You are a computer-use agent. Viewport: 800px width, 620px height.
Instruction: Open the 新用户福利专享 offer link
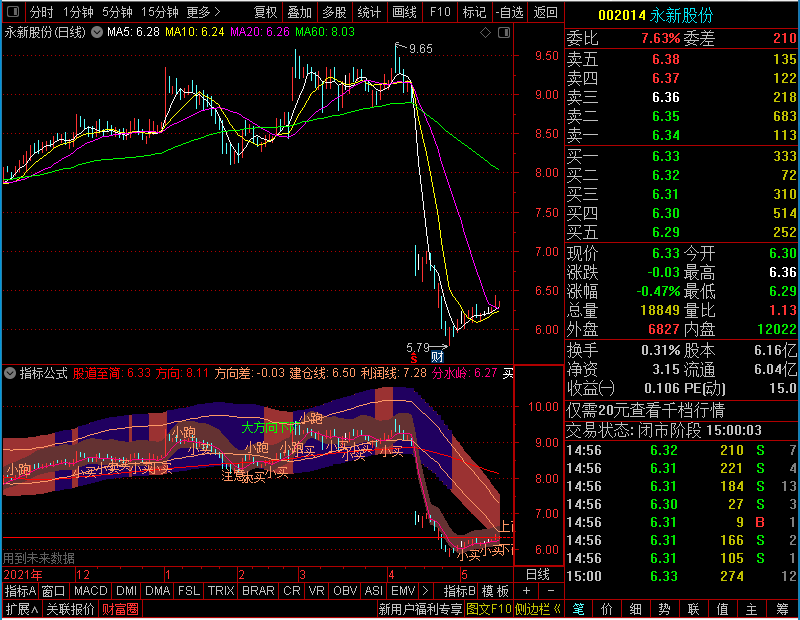pyautogui.click(x=420, y=609)
